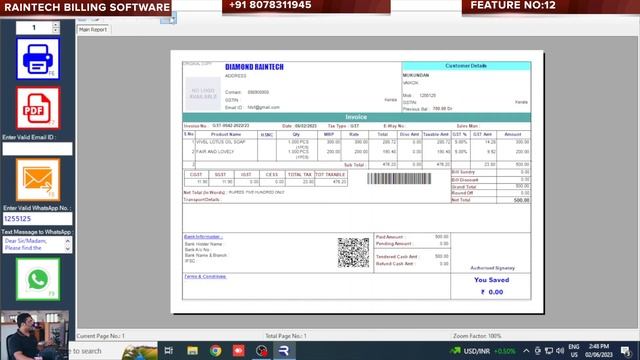Click Zoom Factor 100% status text

tap(477, 336)
